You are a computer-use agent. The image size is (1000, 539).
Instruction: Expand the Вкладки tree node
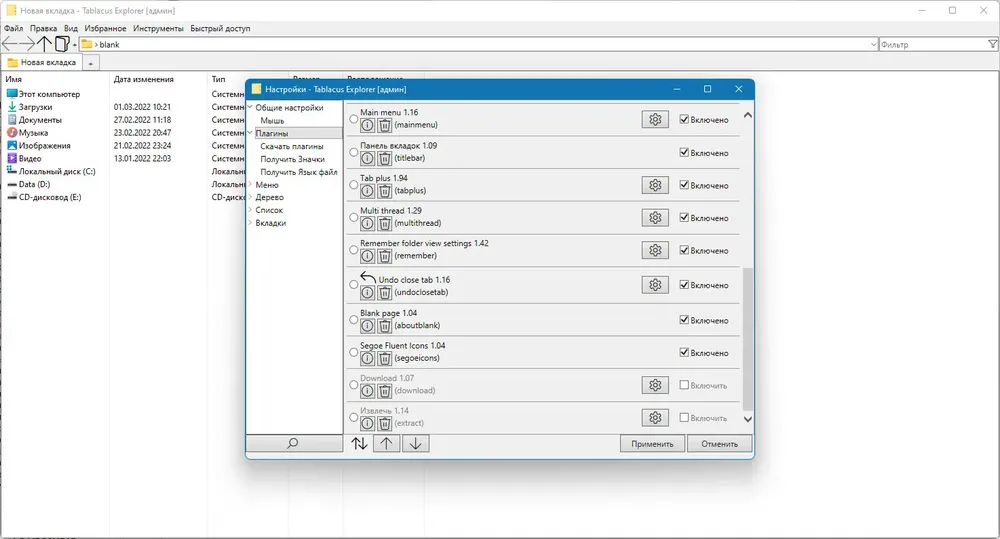[250, 223]
